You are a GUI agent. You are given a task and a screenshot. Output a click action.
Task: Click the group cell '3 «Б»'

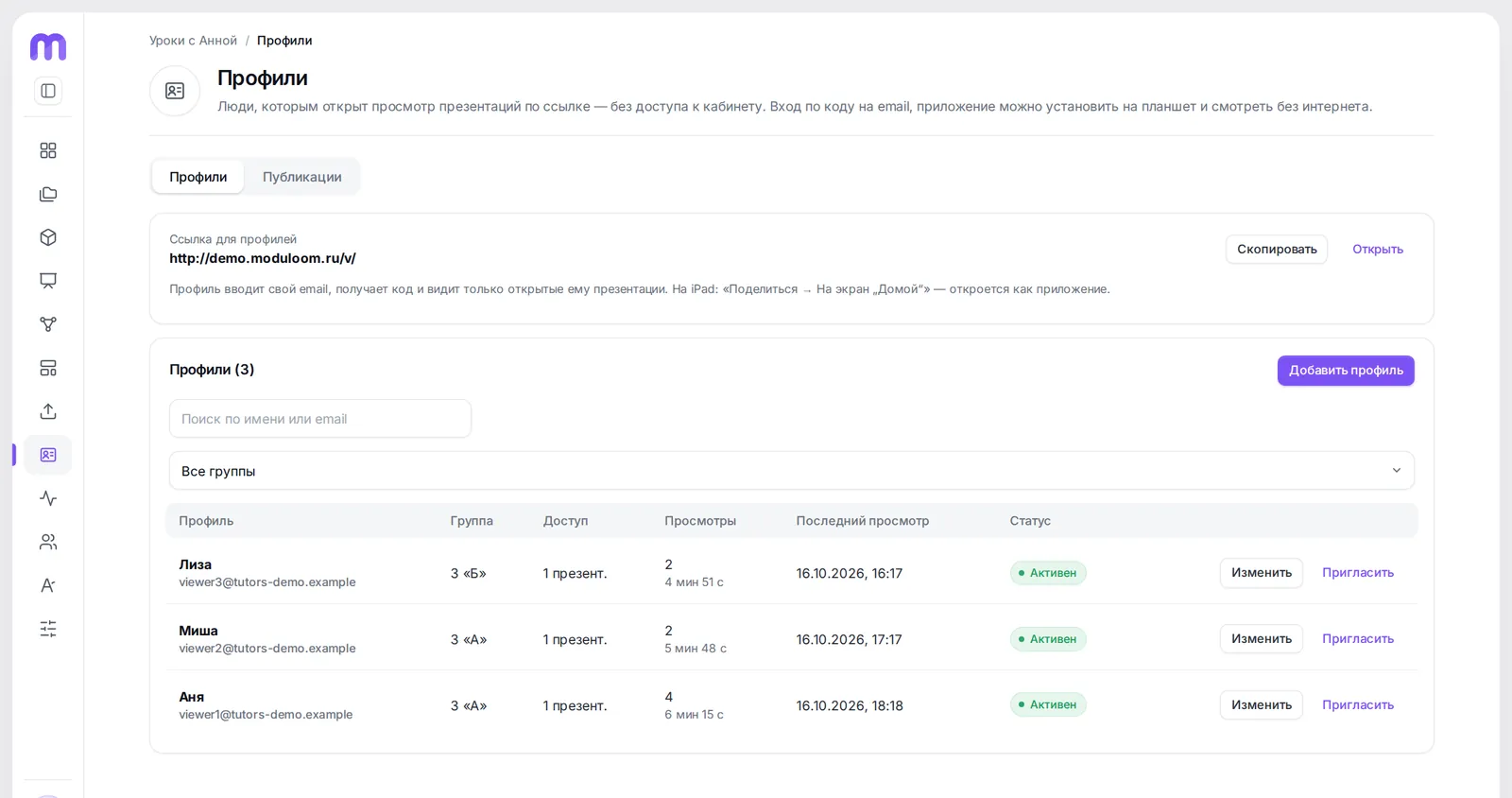point(469,574)
